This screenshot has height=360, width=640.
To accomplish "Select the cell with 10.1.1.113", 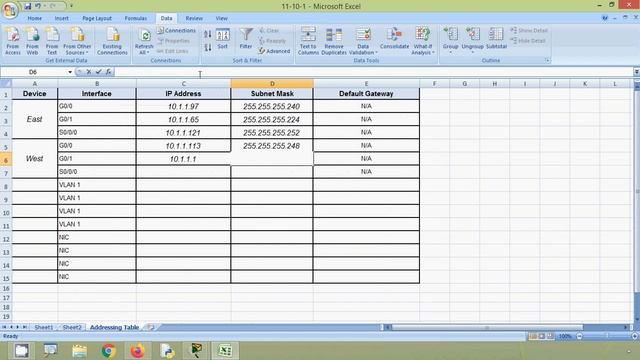I will [183, 146].
